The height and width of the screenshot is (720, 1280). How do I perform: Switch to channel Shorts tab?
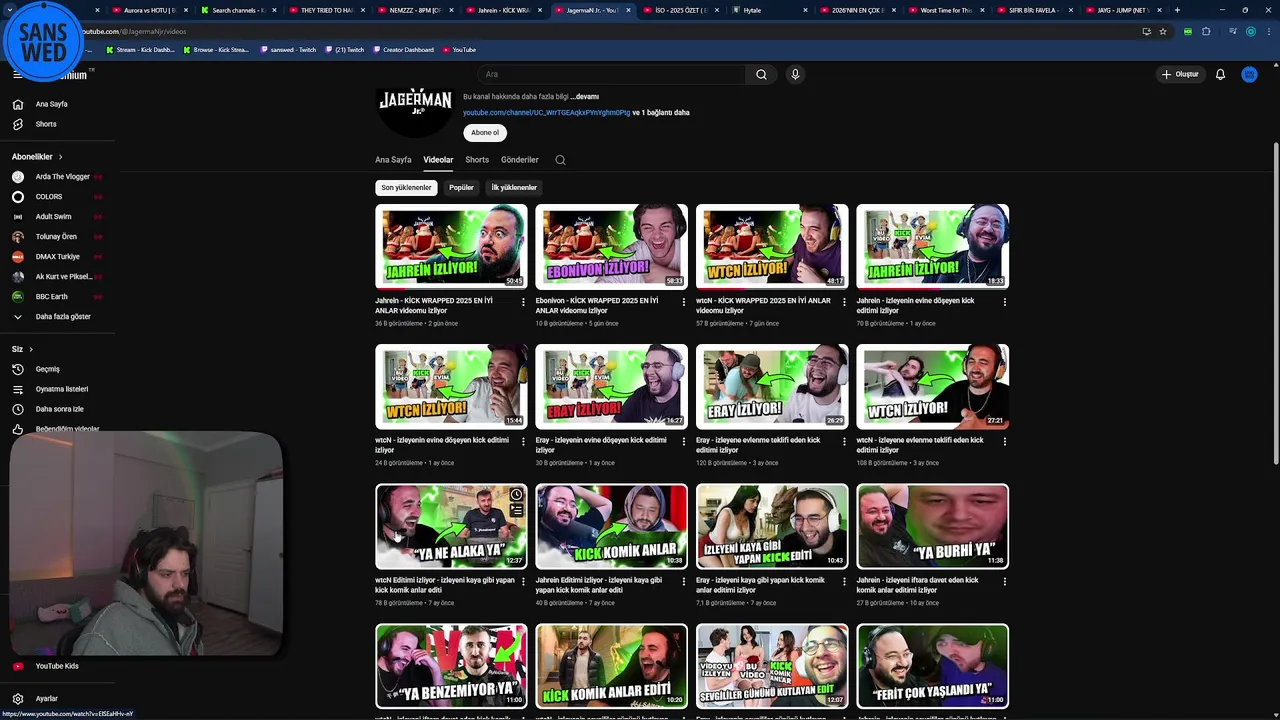[477, 160]
